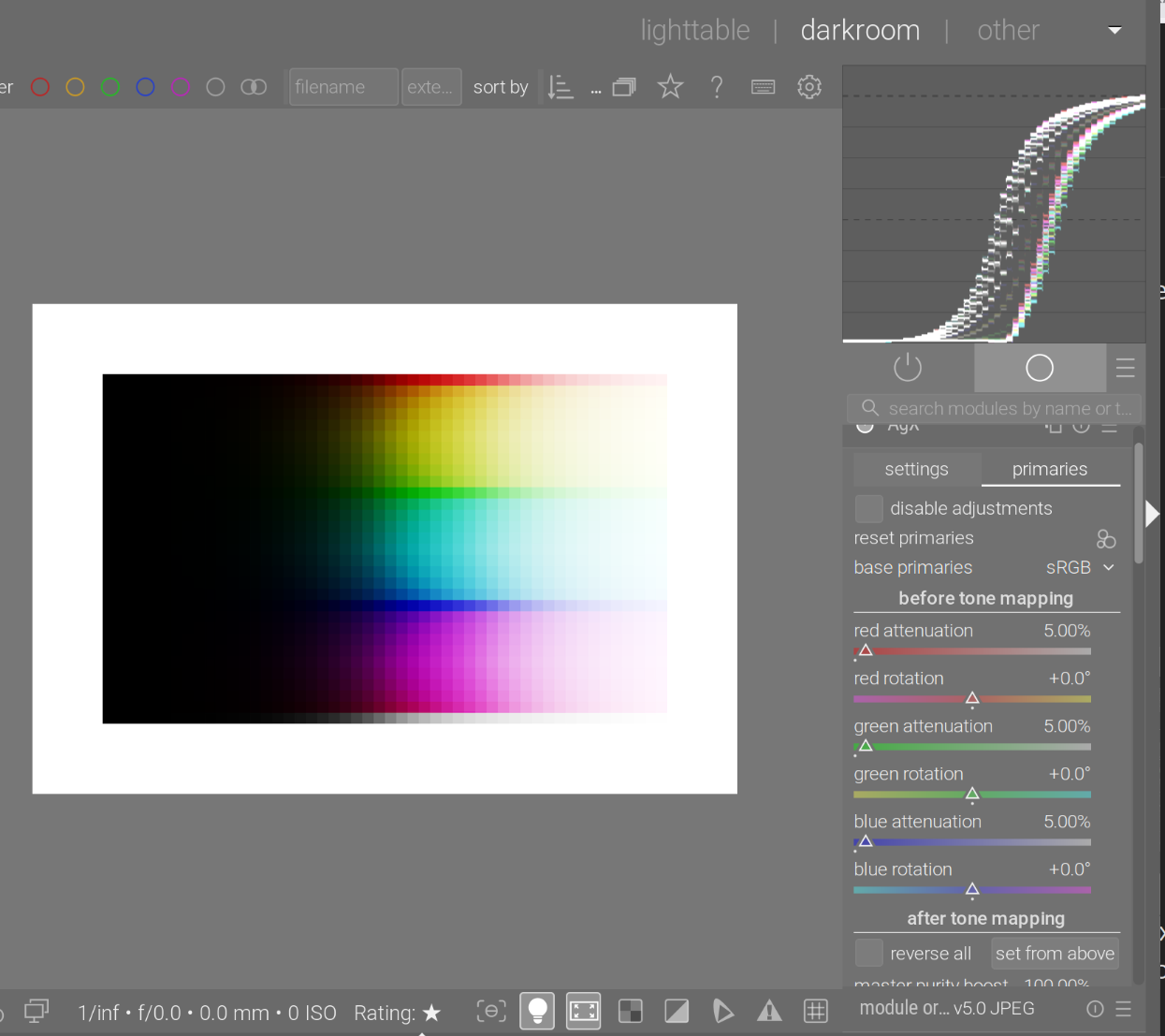Open preferences gear icon
This screenshot has width=1165, height=1036.
(809, 87)
